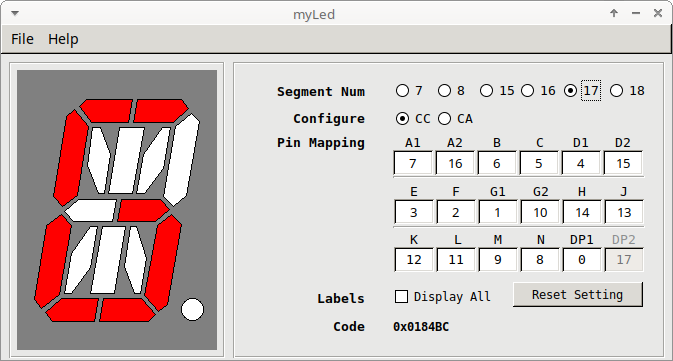Open the File menu
The image size is (673, 361).
click(x=22, y=39)
